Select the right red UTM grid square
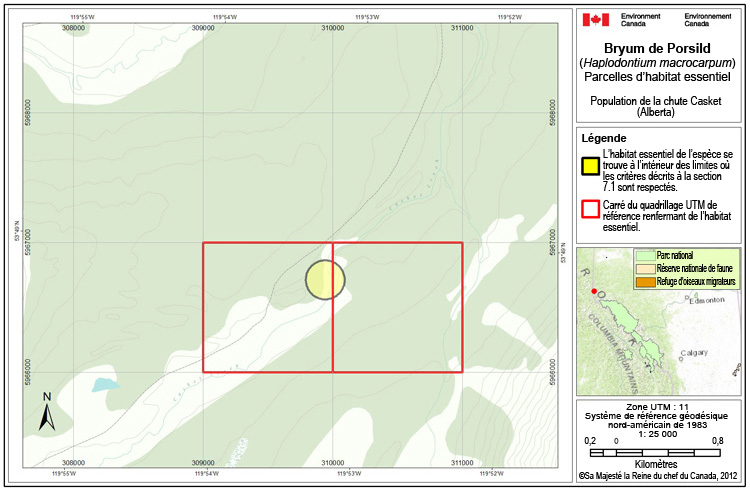 pos(397,308)
